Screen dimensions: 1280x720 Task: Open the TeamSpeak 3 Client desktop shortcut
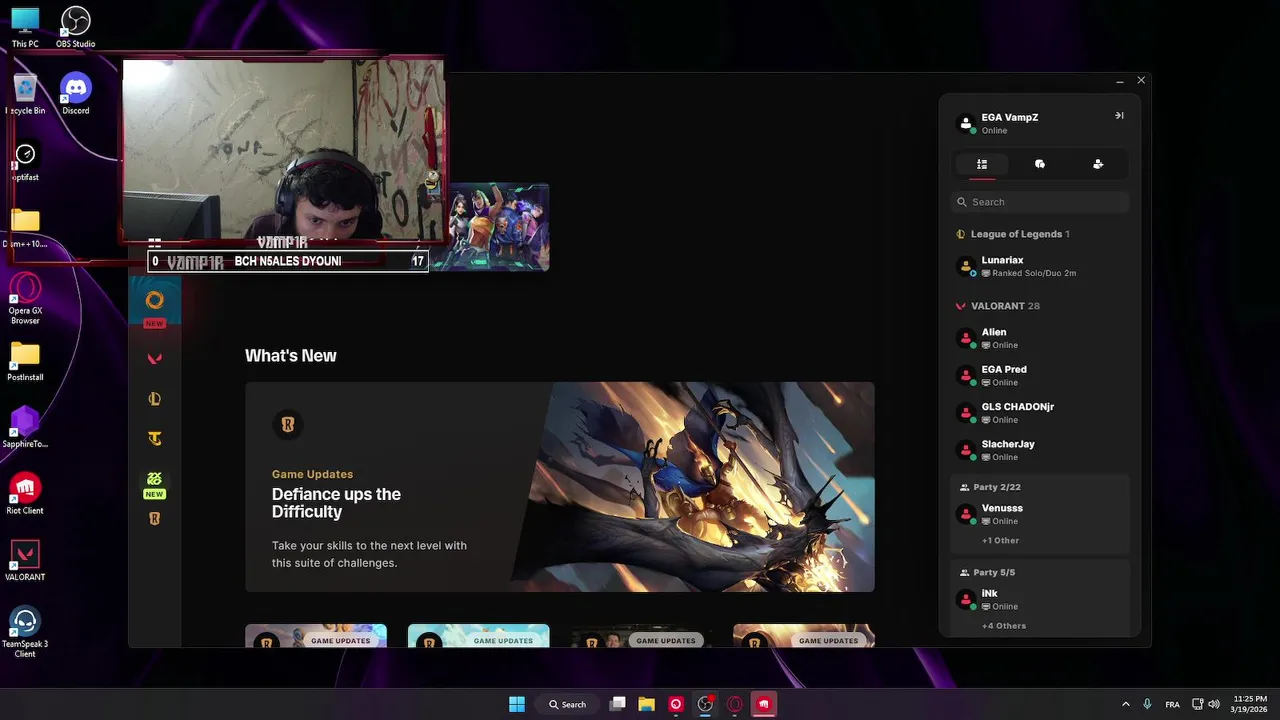tap(25, 632)
